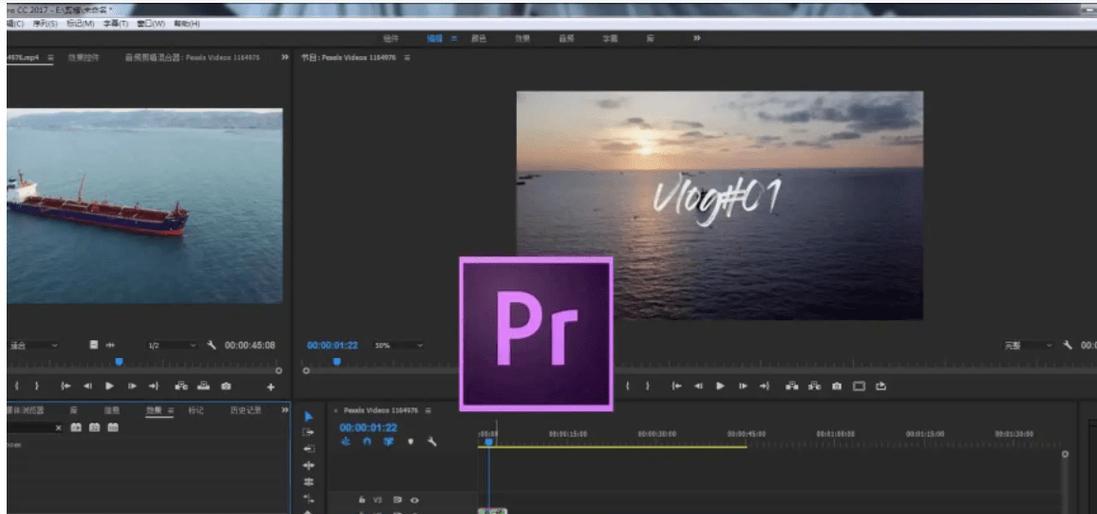Open Program monitor settings wrench
Image resolution: width=1097 pixels, height=514 pixels.
[x=1068, y=345]
